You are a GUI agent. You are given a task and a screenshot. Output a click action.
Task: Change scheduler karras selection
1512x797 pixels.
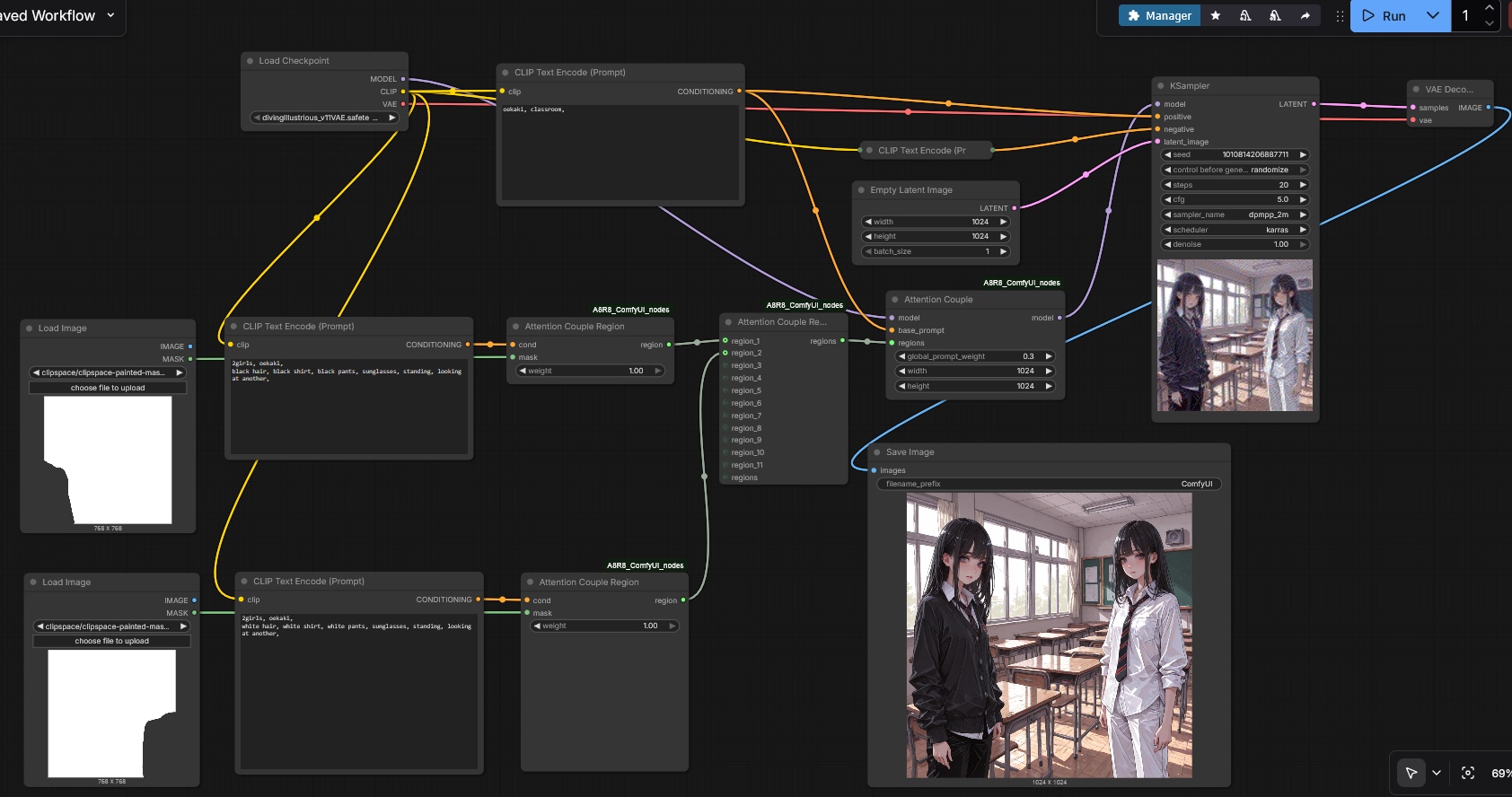pyautogui.click(x=1235, y=230)
